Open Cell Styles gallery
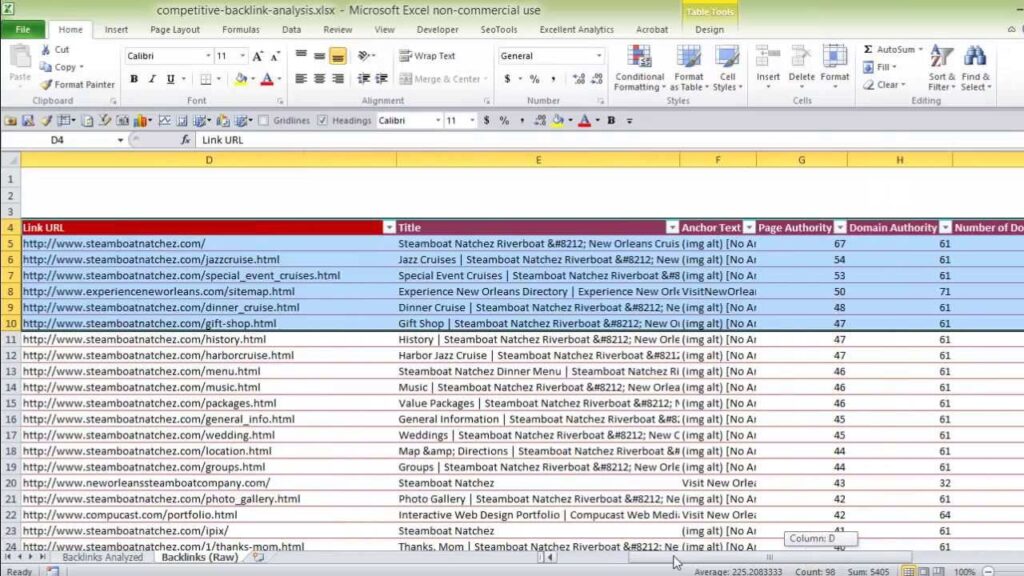Image resolution: width=1024 pixels, height=576 pixels. click(x=727, y=68)
